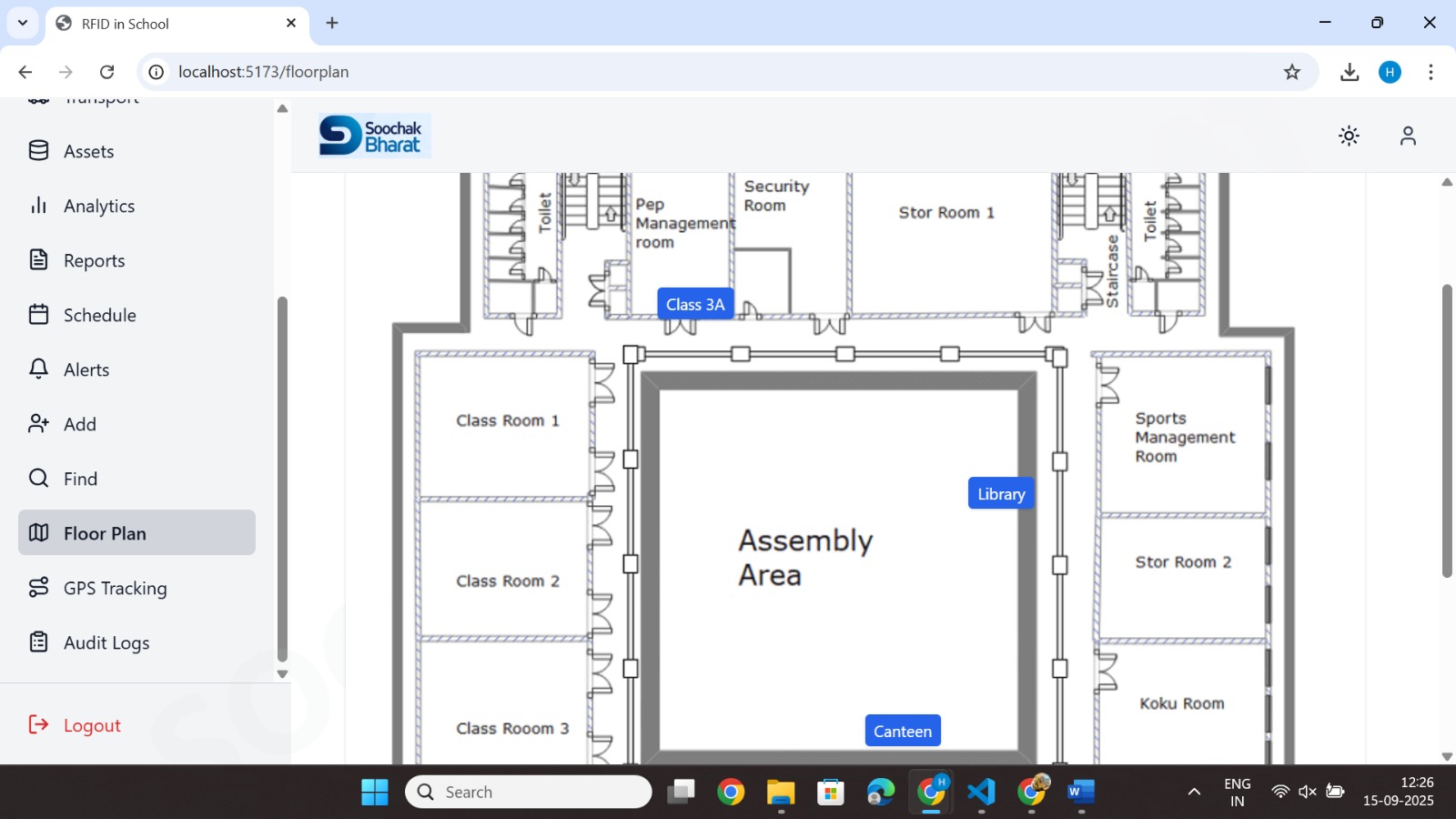Click the Alerts bell icon

pos(38,369)
